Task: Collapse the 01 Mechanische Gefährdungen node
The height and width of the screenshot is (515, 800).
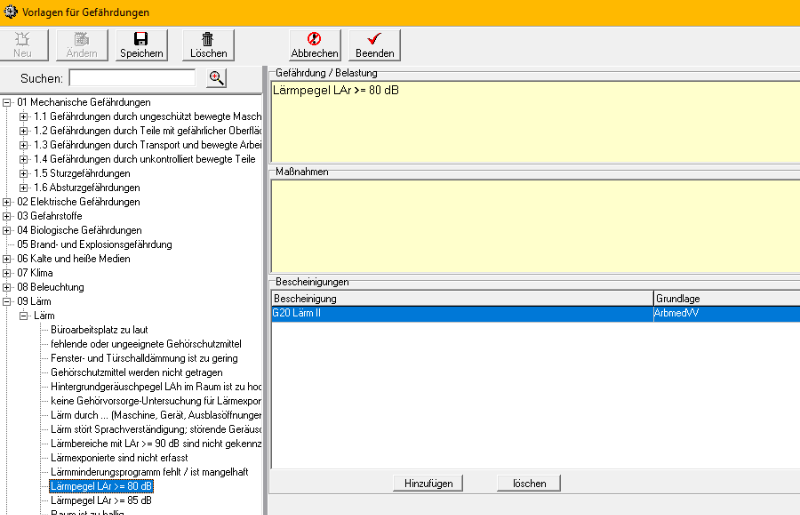Action: tap(8, 102)
